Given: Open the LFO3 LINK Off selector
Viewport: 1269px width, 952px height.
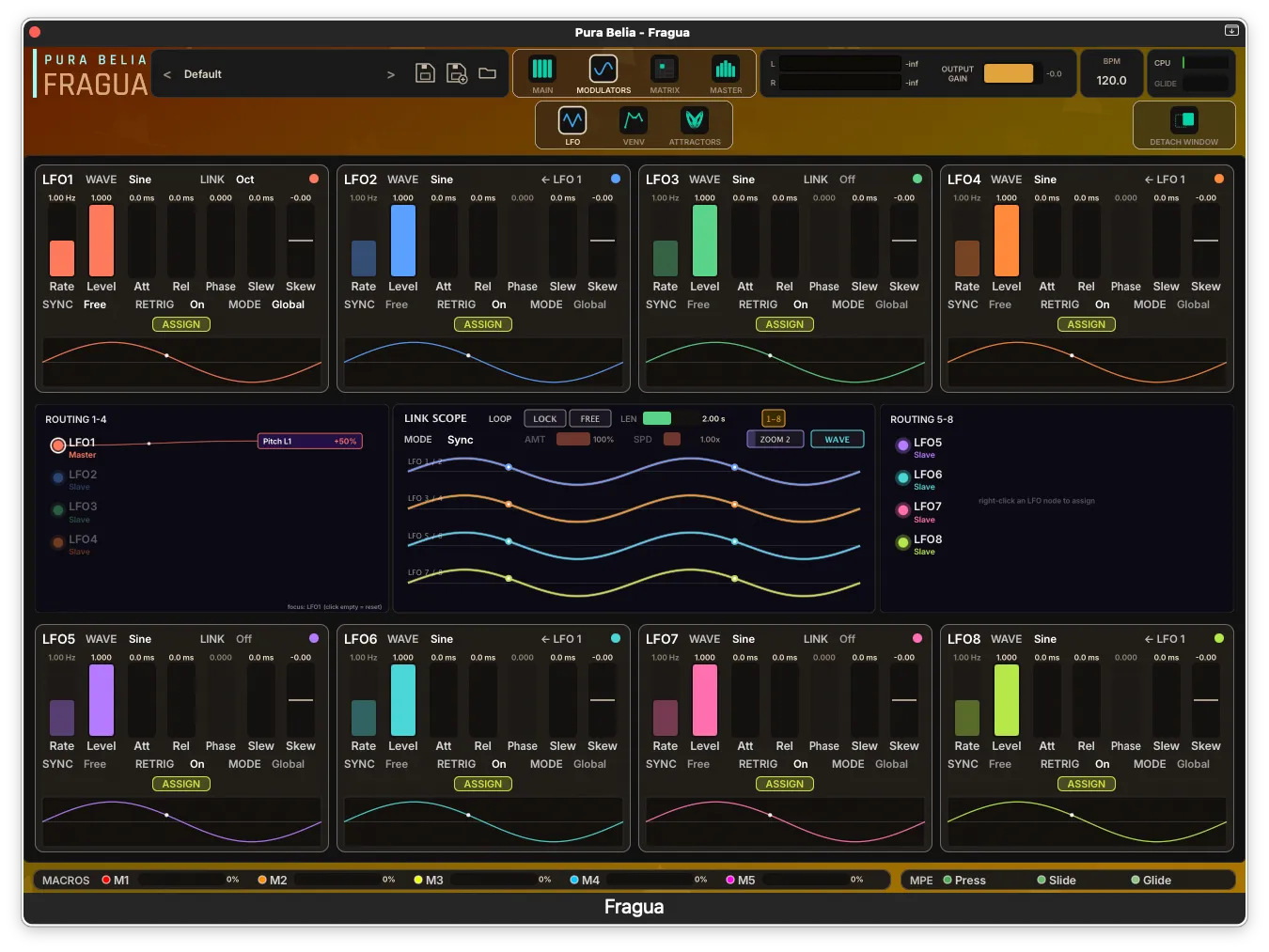Looking at the screenshot, I should (848, 179).
